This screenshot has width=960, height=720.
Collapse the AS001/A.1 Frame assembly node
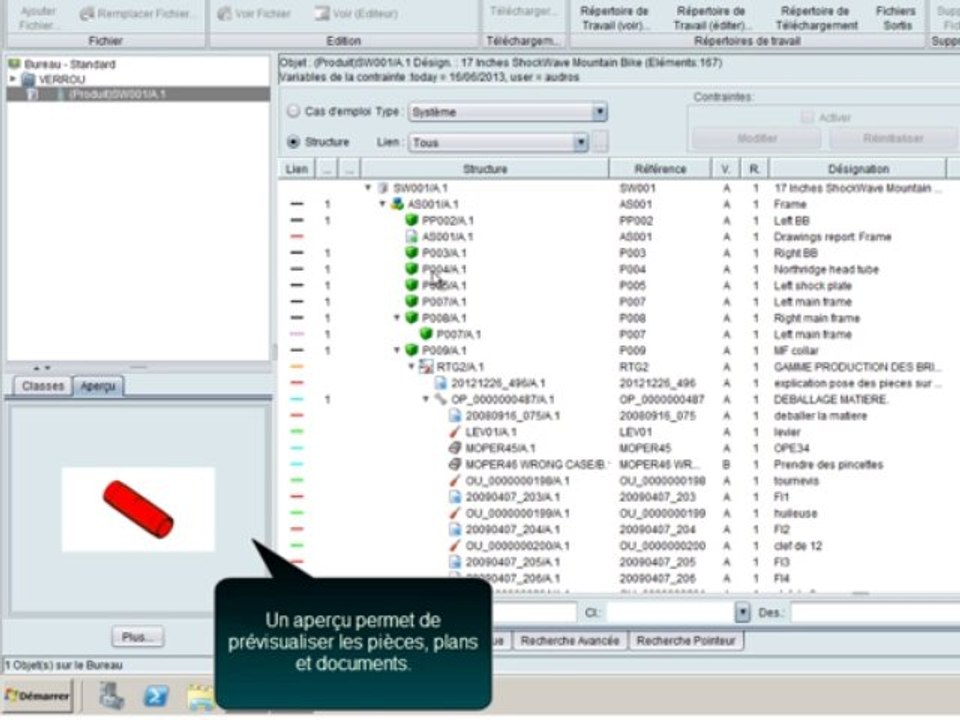point(383,204)
